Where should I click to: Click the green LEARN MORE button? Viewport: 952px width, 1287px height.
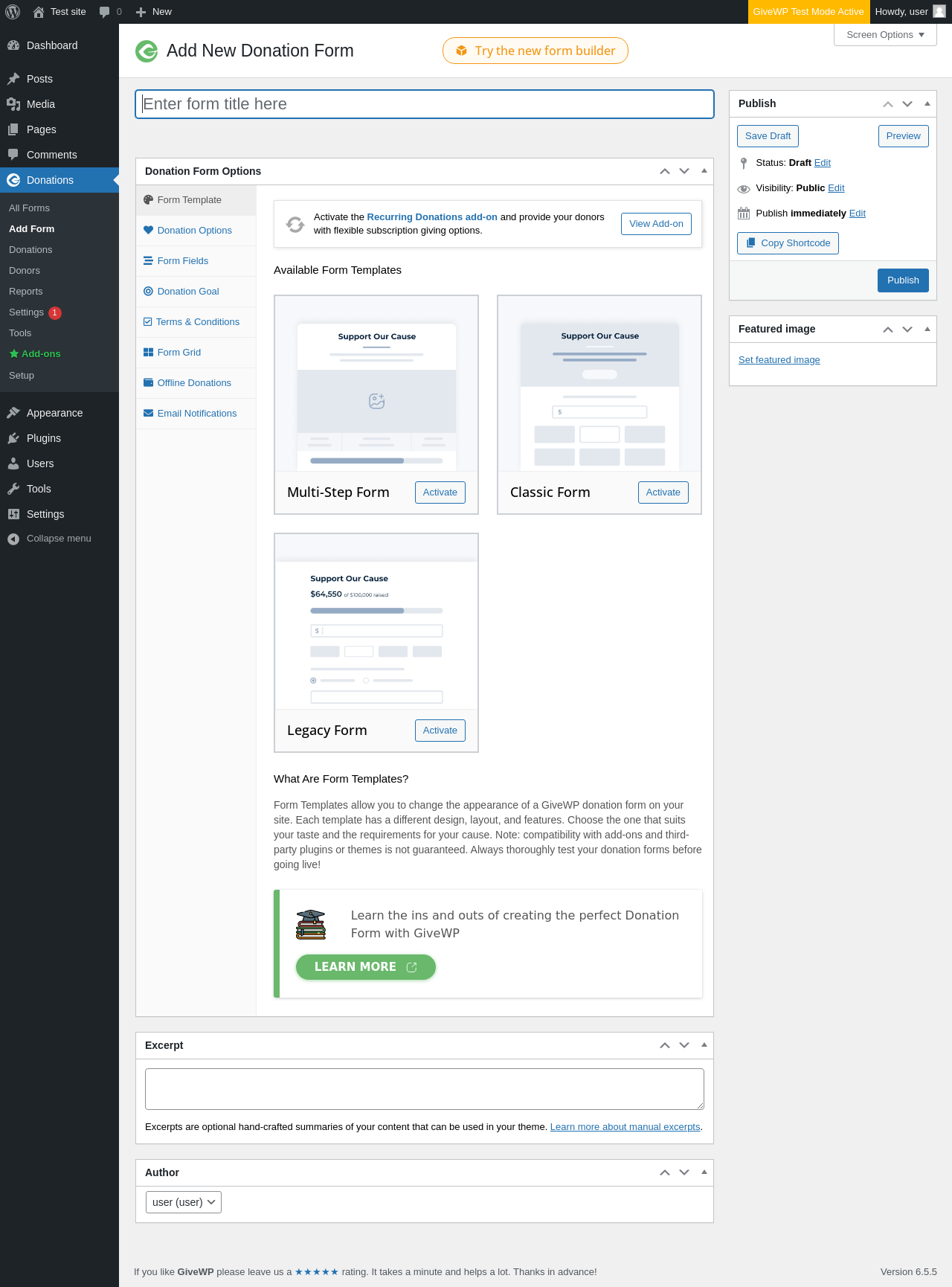366,967
